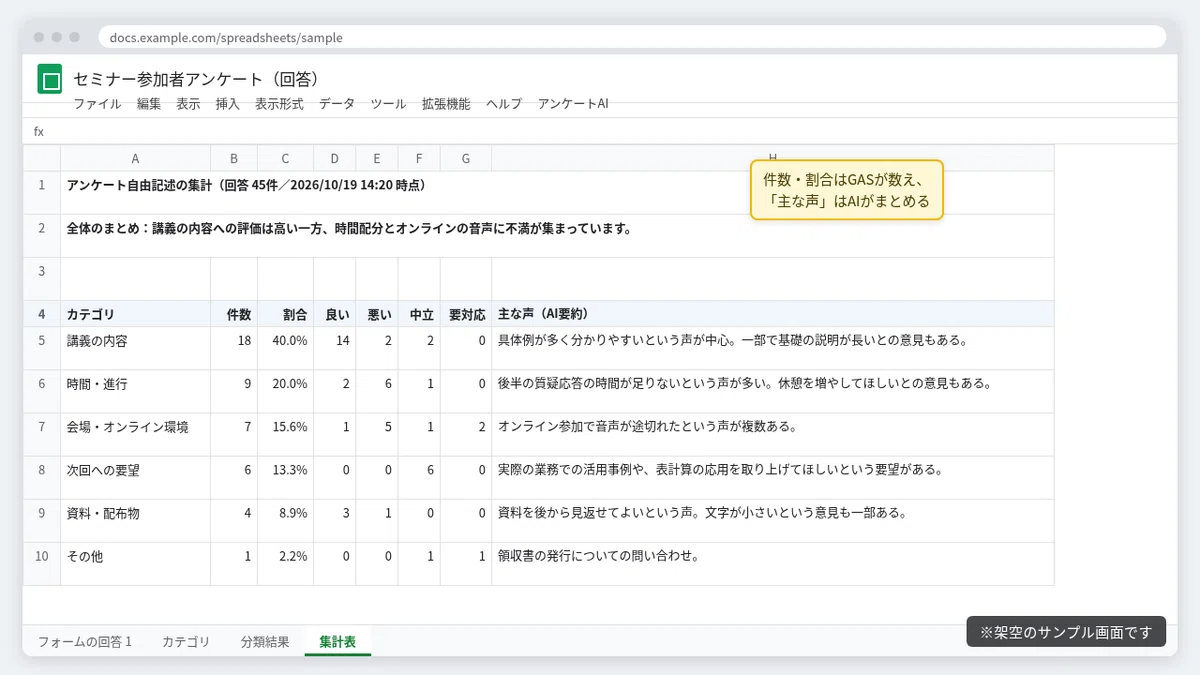Screen dimensions: 1200x675
Task: Click the 40.0% ratio cell
Action: click(x=285, y=348)
